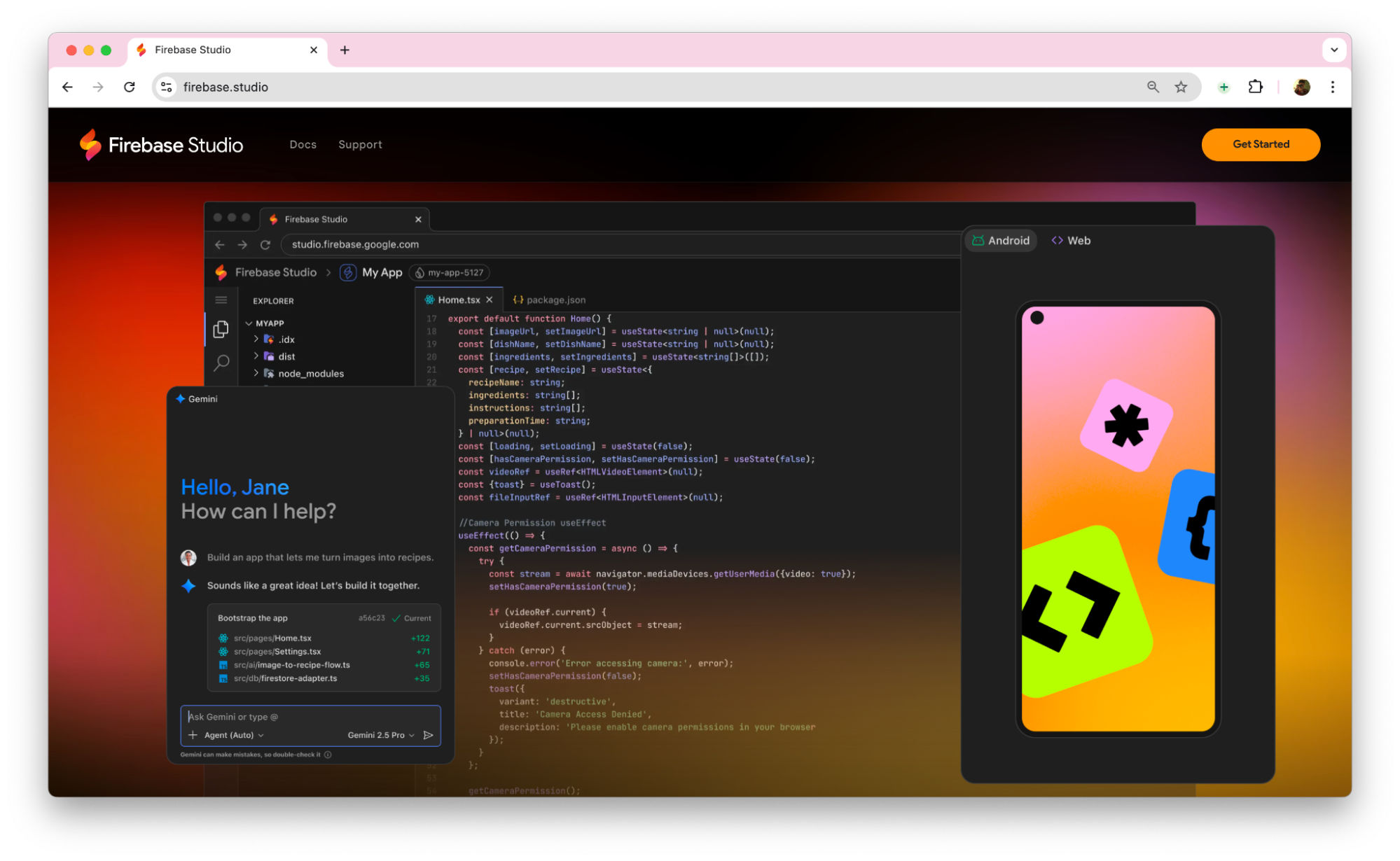This screenshot has width=1400, height=861.
Task: Click the inner window back arrow
Action: point(220,244)
